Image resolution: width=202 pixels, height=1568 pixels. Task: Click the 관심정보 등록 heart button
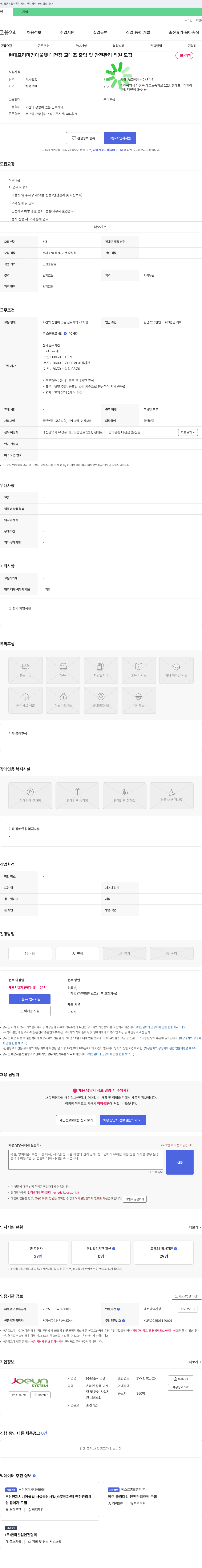[83, 138]
